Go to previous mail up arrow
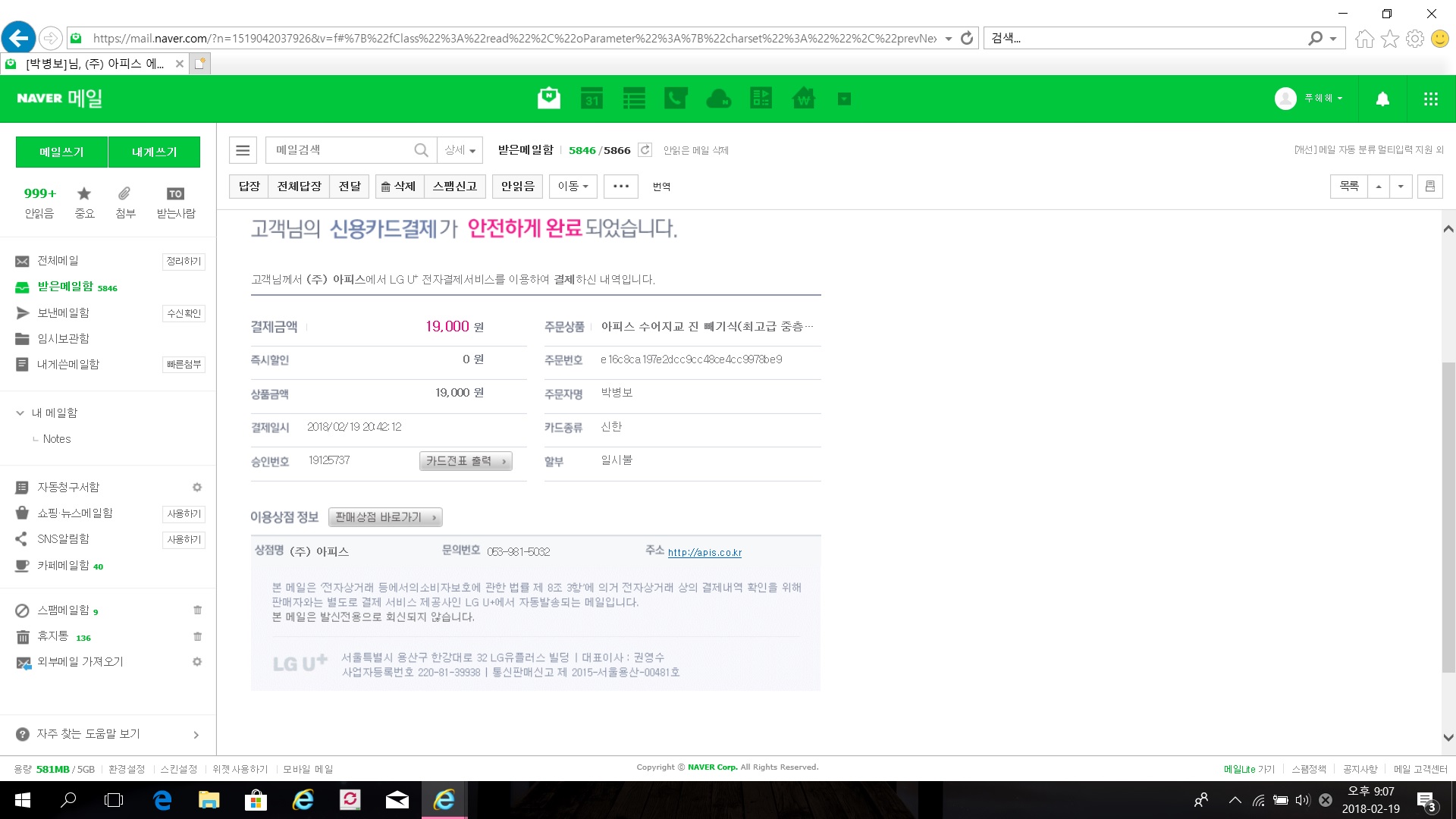Viewport: 1456px width, 819px height. (1379, 187)
